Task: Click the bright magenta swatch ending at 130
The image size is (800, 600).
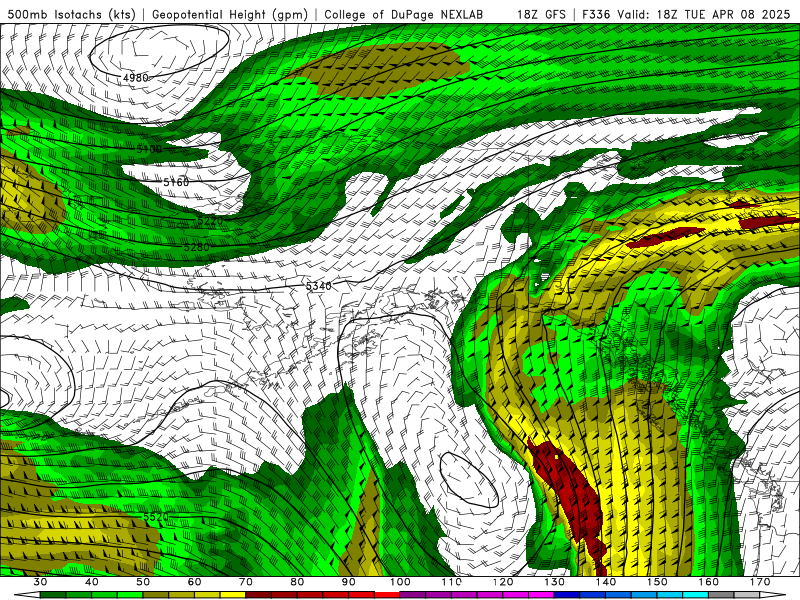Action: point(541,595)
